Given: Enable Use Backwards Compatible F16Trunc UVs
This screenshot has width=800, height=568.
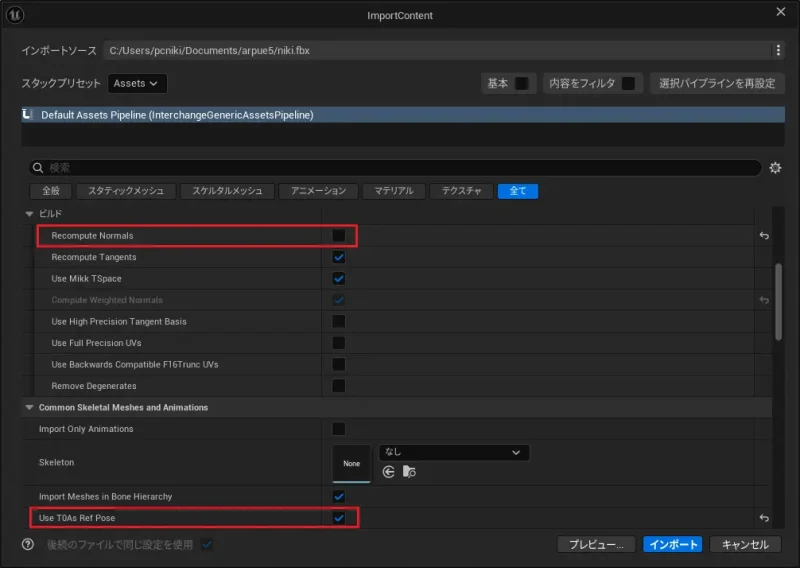Looking at the screenshot, I should coord(338,364).
